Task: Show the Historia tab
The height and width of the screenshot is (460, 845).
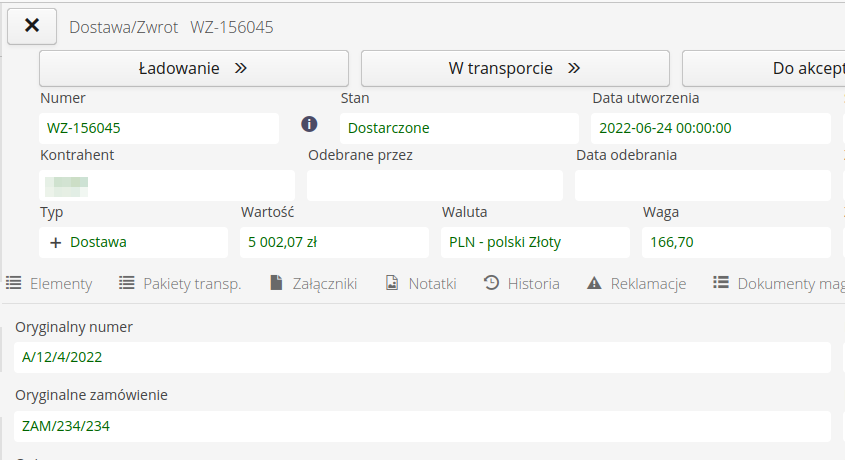Action: pyautogui.click(x=522, y=283)
